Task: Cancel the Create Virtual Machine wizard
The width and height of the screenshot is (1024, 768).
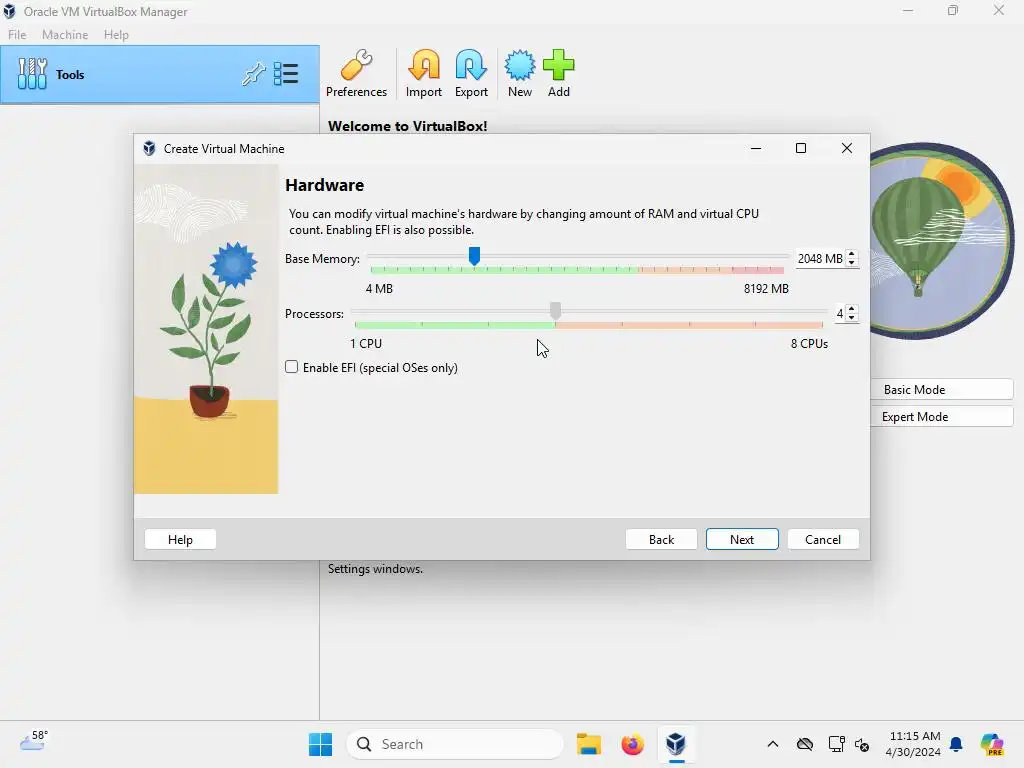Action: pyautogui.click(x=823, y=539)
